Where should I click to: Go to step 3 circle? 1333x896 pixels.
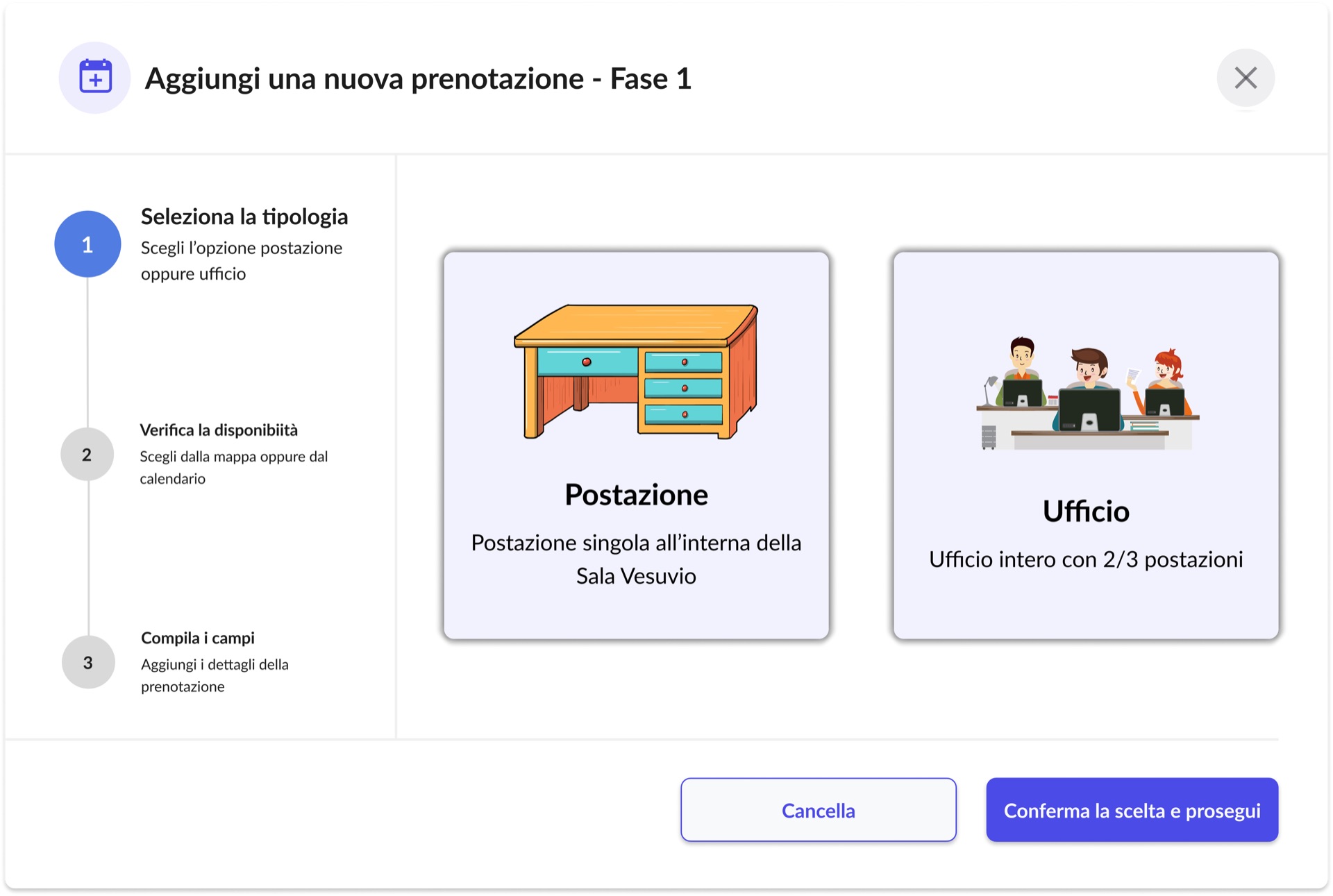pyautogui.click(x=88, y=662)
